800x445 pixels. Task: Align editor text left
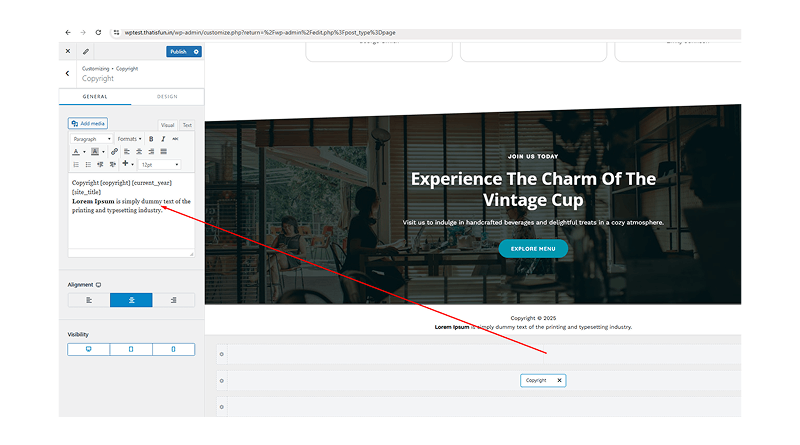tap(127, 152)
